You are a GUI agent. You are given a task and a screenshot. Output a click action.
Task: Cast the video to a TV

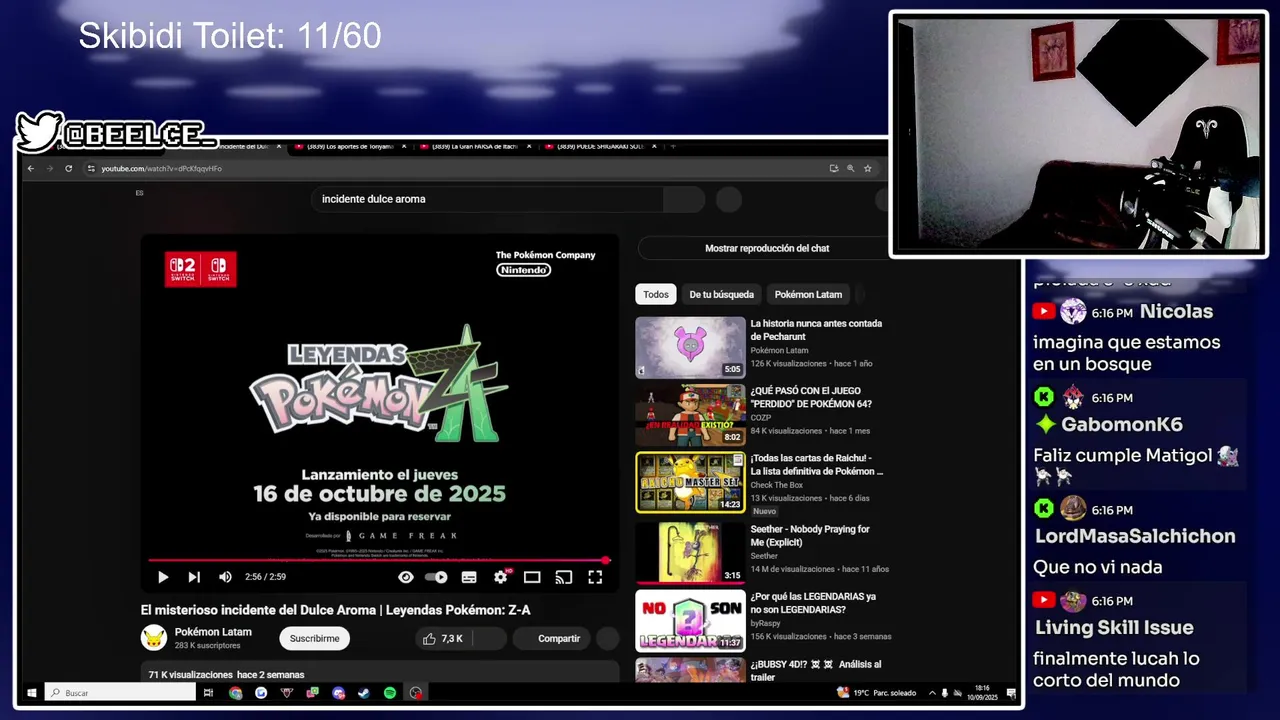564,577
